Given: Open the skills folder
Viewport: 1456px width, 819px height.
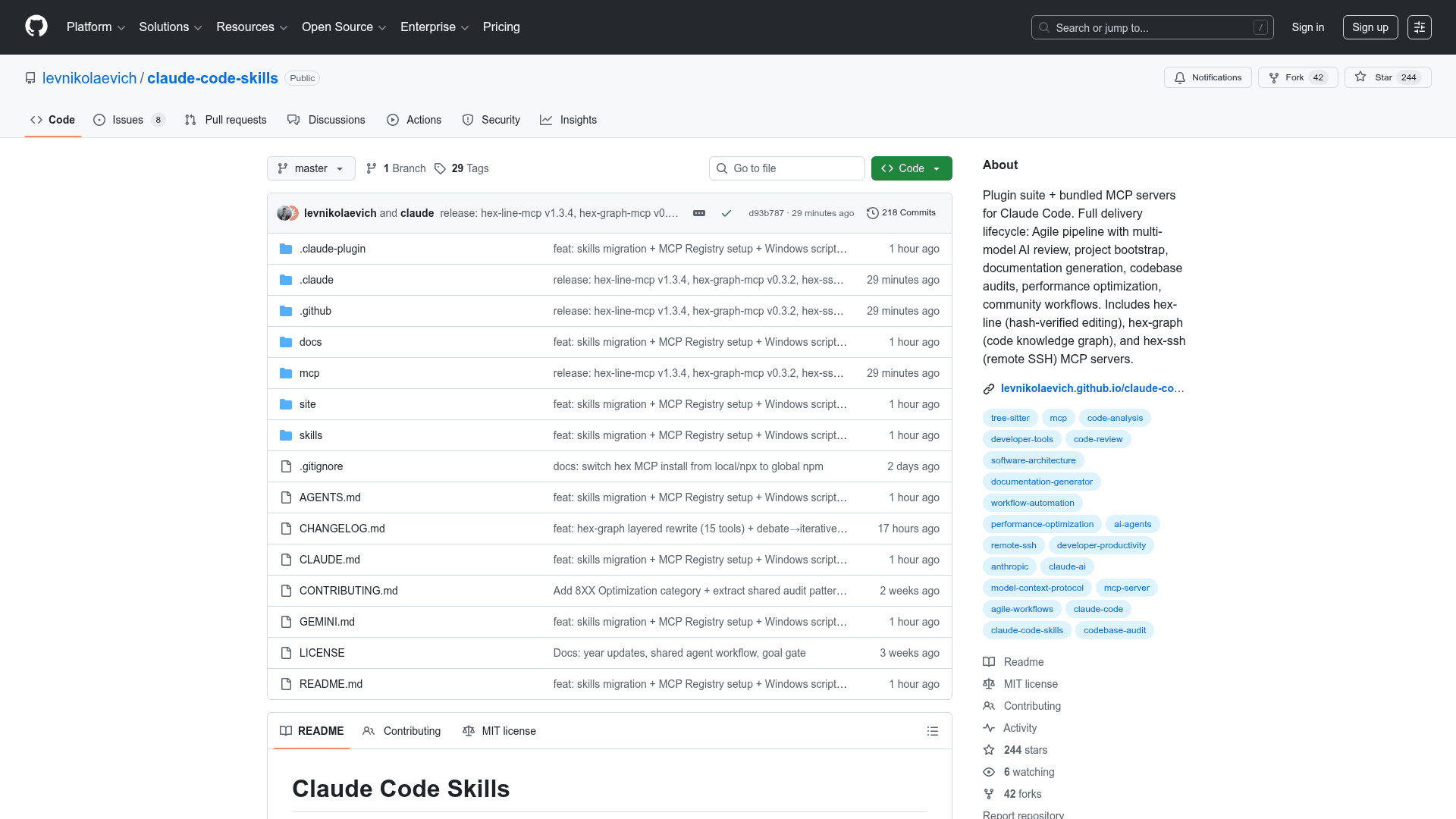Looking at the screenshot, I should coord(310,435).
